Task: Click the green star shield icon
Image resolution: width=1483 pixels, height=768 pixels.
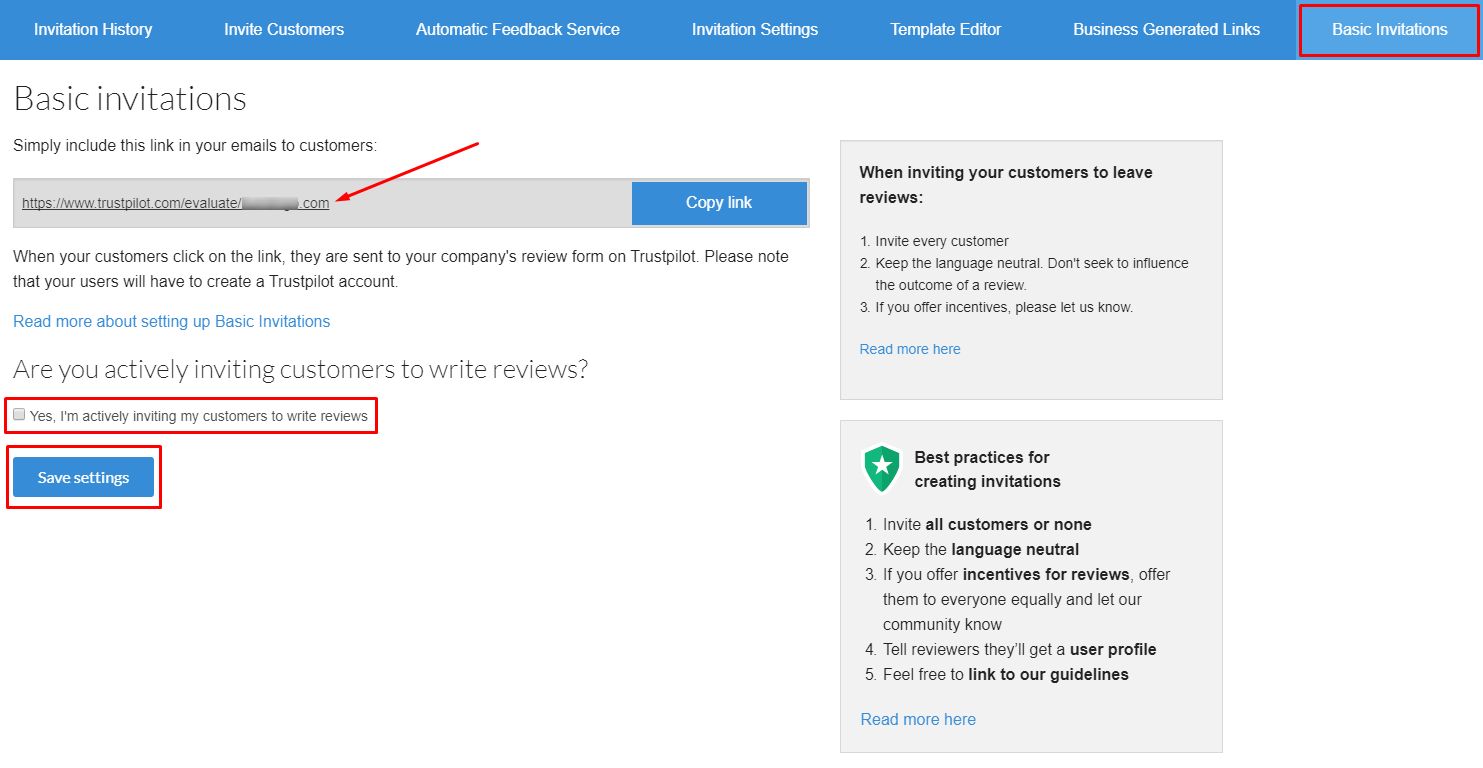Action: click(881, 468)
